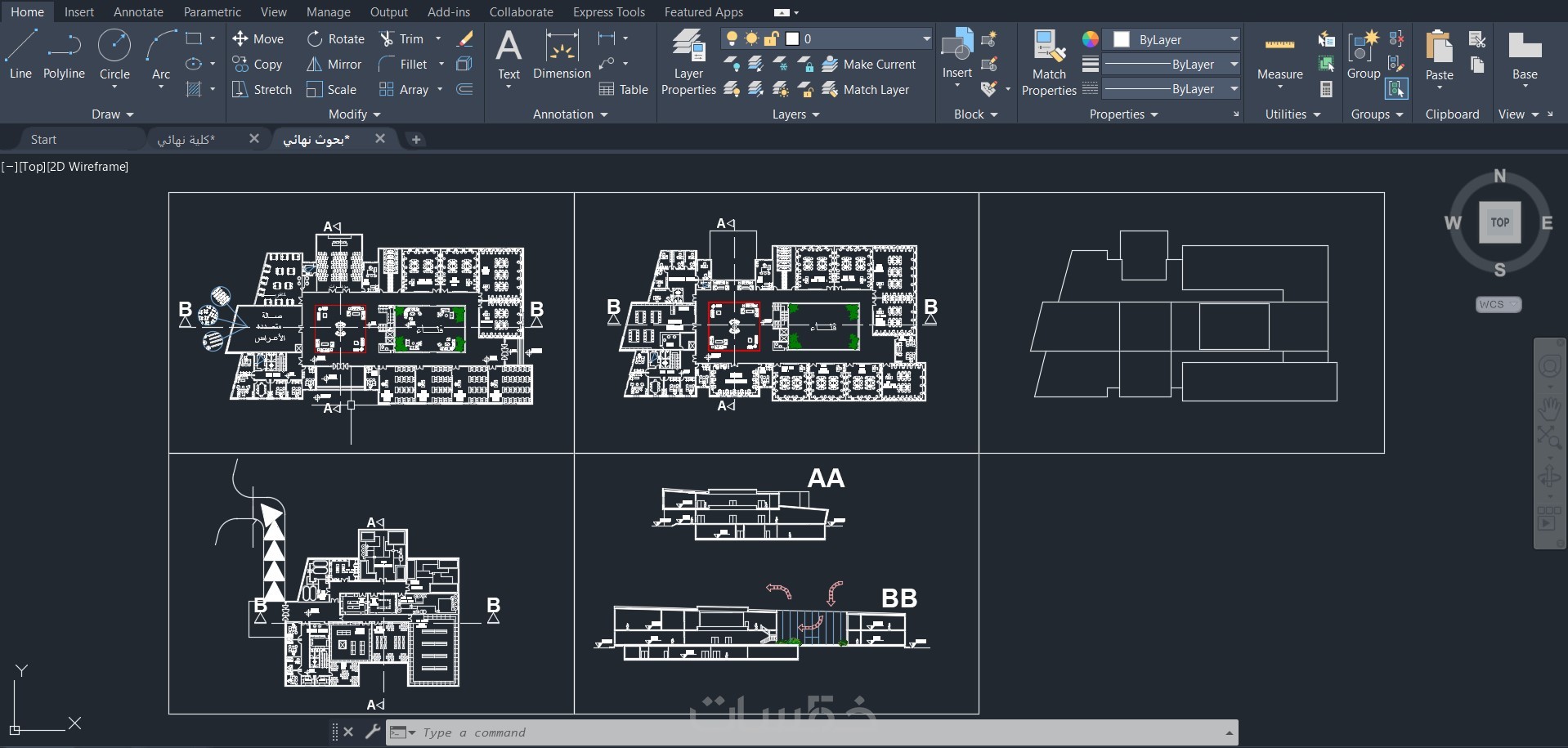This screenshot has height=748, width=1568.
Task: Click the Ungroup icon
Action: (x=1396, y=38)
